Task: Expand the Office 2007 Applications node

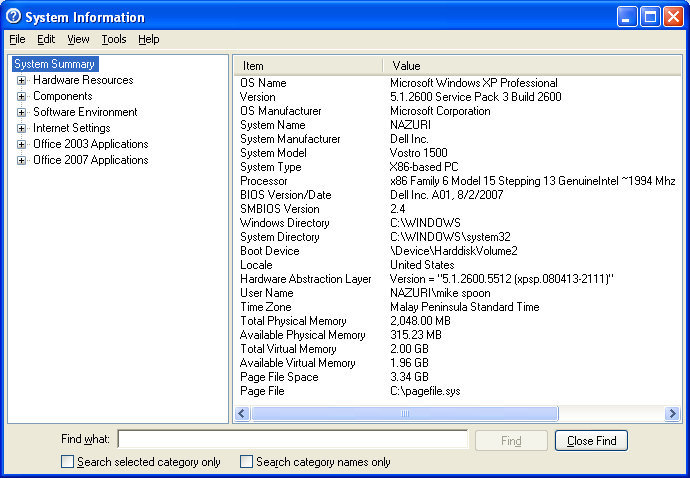Action: [21, 160]
